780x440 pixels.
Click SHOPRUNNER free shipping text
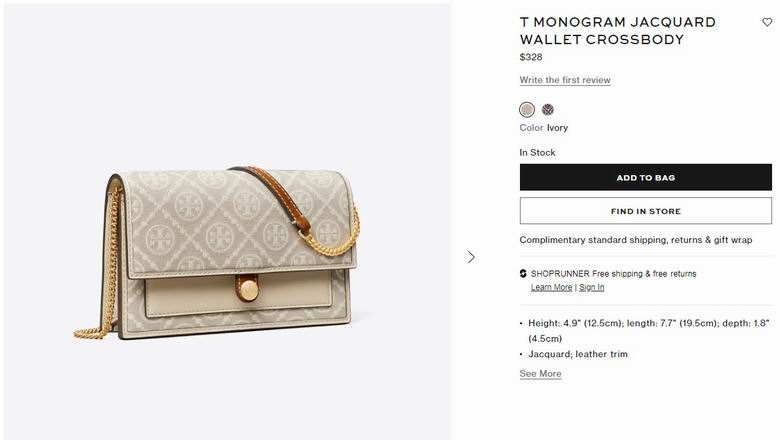(613, 273)
